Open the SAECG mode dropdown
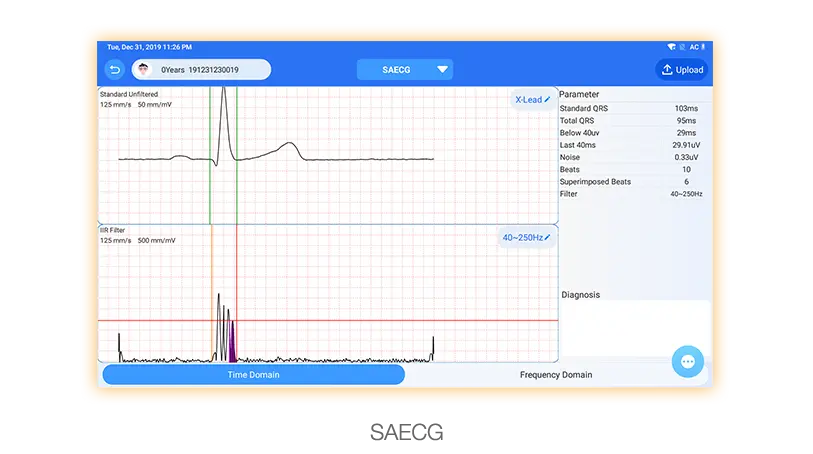Viewport: 813px width, 454px height. [405, 69]
